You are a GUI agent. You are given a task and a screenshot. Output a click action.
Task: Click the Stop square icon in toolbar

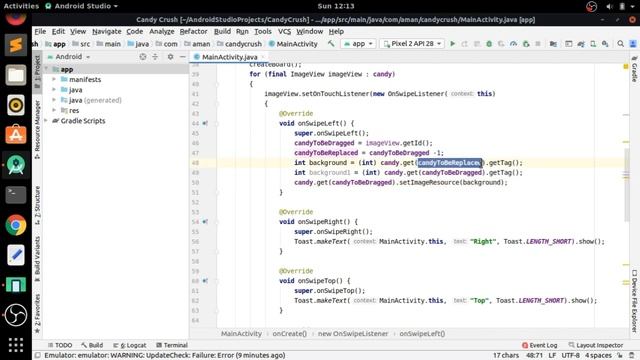(x=538, y=44)
